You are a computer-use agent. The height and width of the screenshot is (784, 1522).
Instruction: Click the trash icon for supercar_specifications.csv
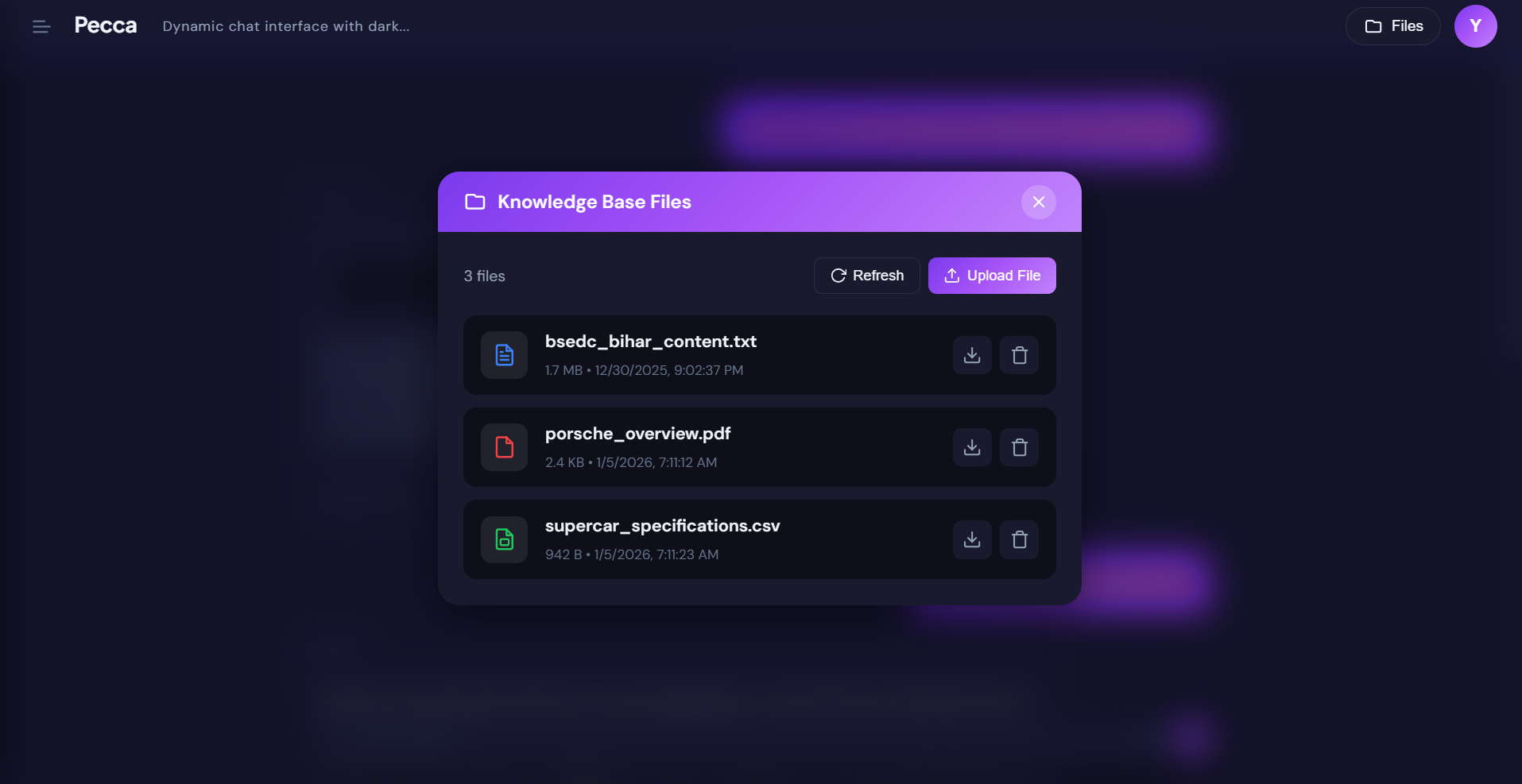point(1020,539)
